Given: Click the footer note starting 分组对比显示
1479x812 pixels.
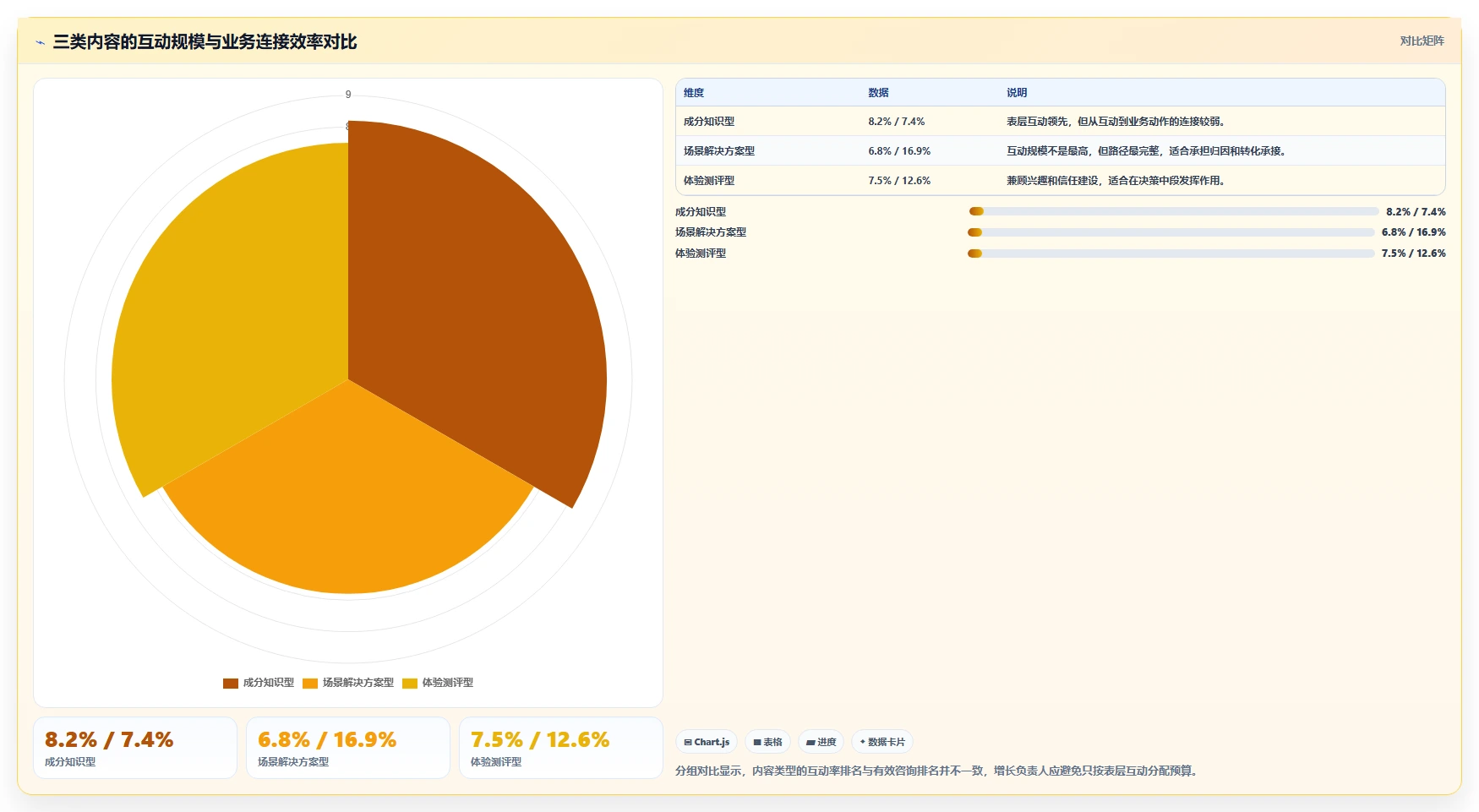Looking at the screenshot, I should [938, 771].
